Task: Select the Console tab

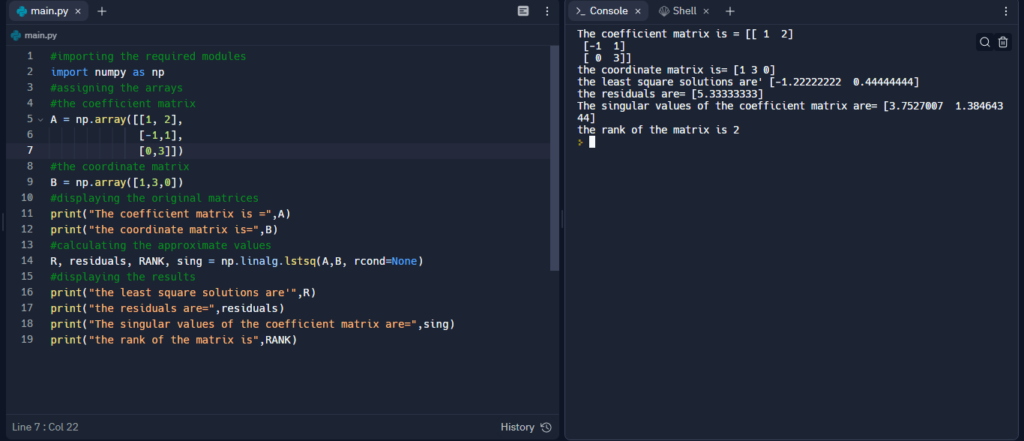Action: (608, 11)
